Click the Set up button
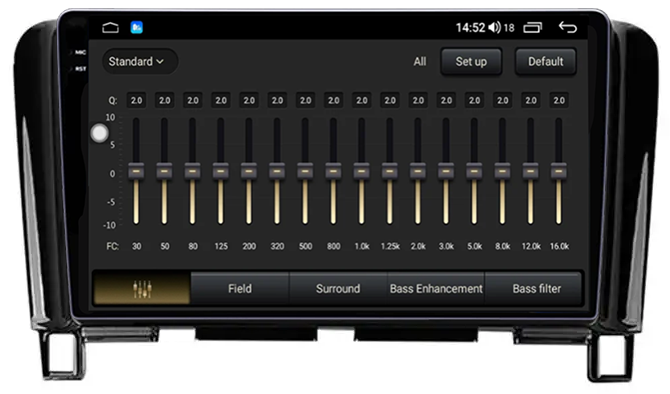Screen dimensions: 670x394 coord(471,62)
